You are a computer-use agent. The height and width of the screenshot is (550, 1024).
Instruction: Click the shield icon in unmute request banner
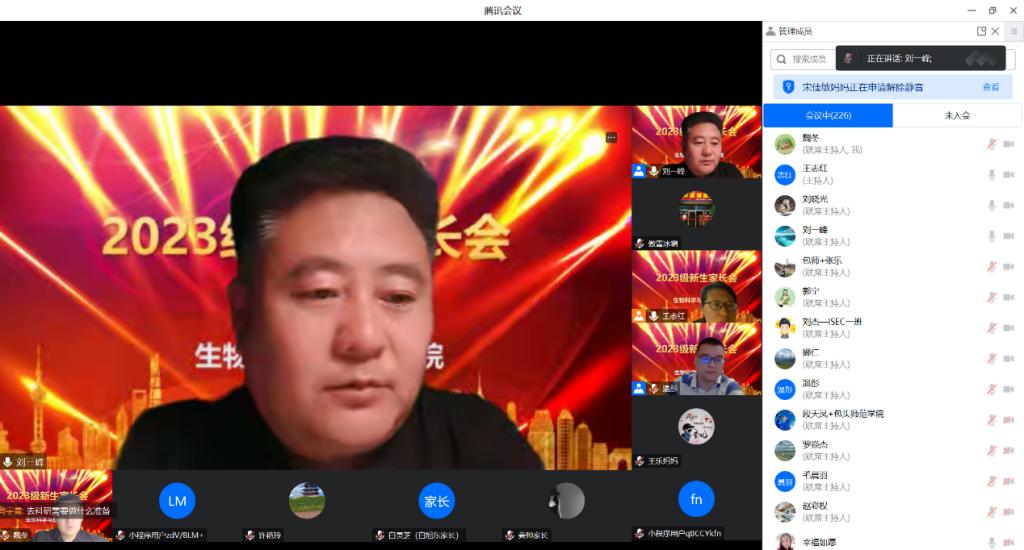tap(788, 87)
